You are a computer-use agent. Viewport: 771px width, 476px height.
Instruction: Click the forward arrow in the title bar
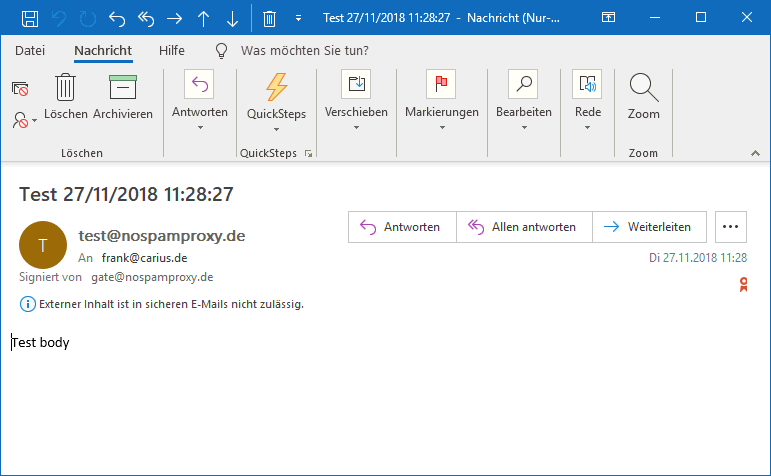coord(174,19)
